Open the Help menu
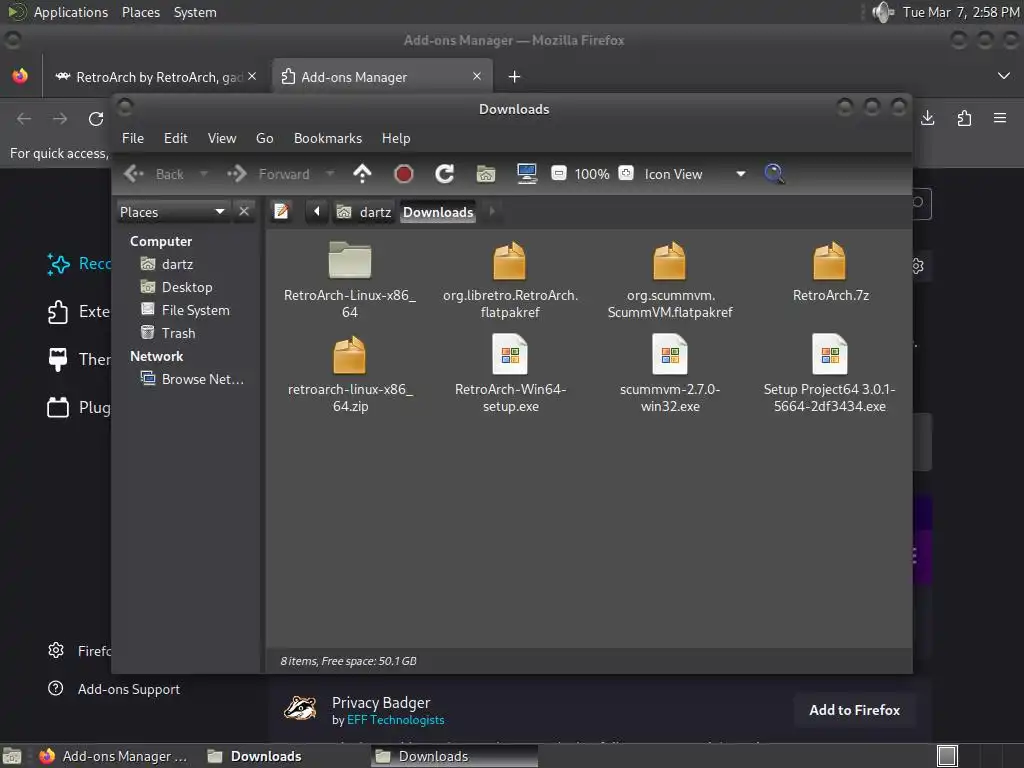Viewport: 1024px width, 768px height. pos(396,138)
